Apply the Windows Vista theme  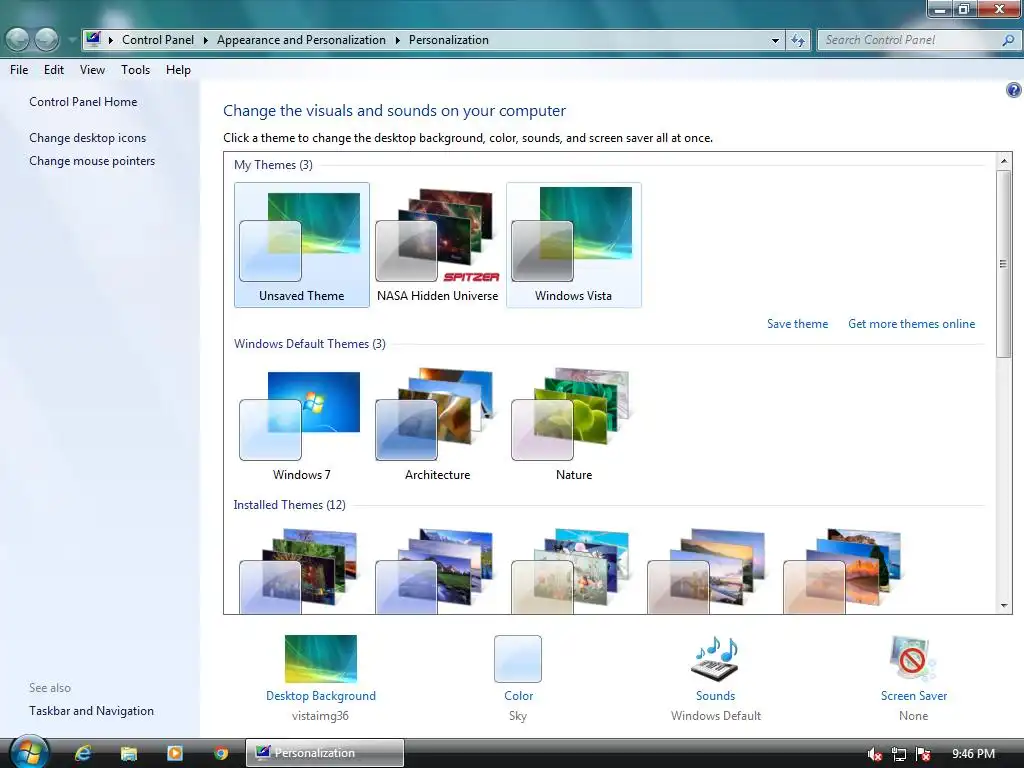click(573, 245)
